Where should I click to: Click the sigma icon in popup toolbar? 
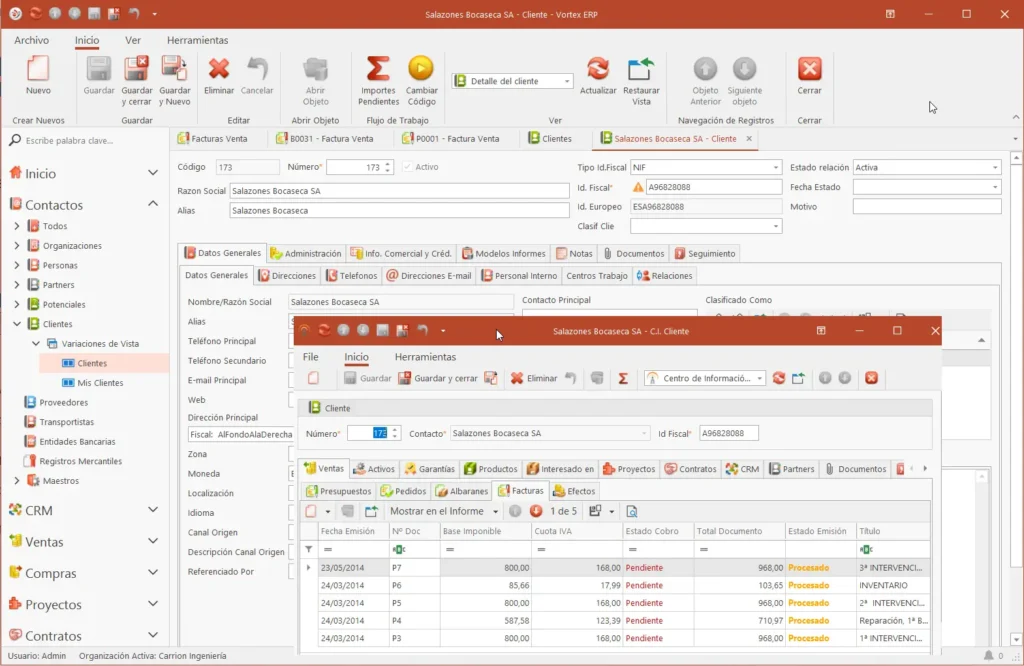tap(623, 378)
